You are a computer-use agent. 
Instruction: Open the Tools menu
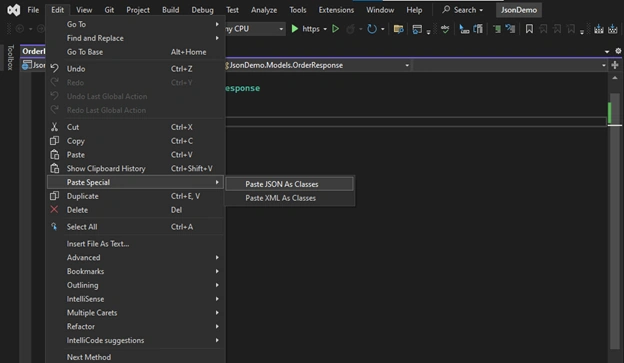click(298, 10)
